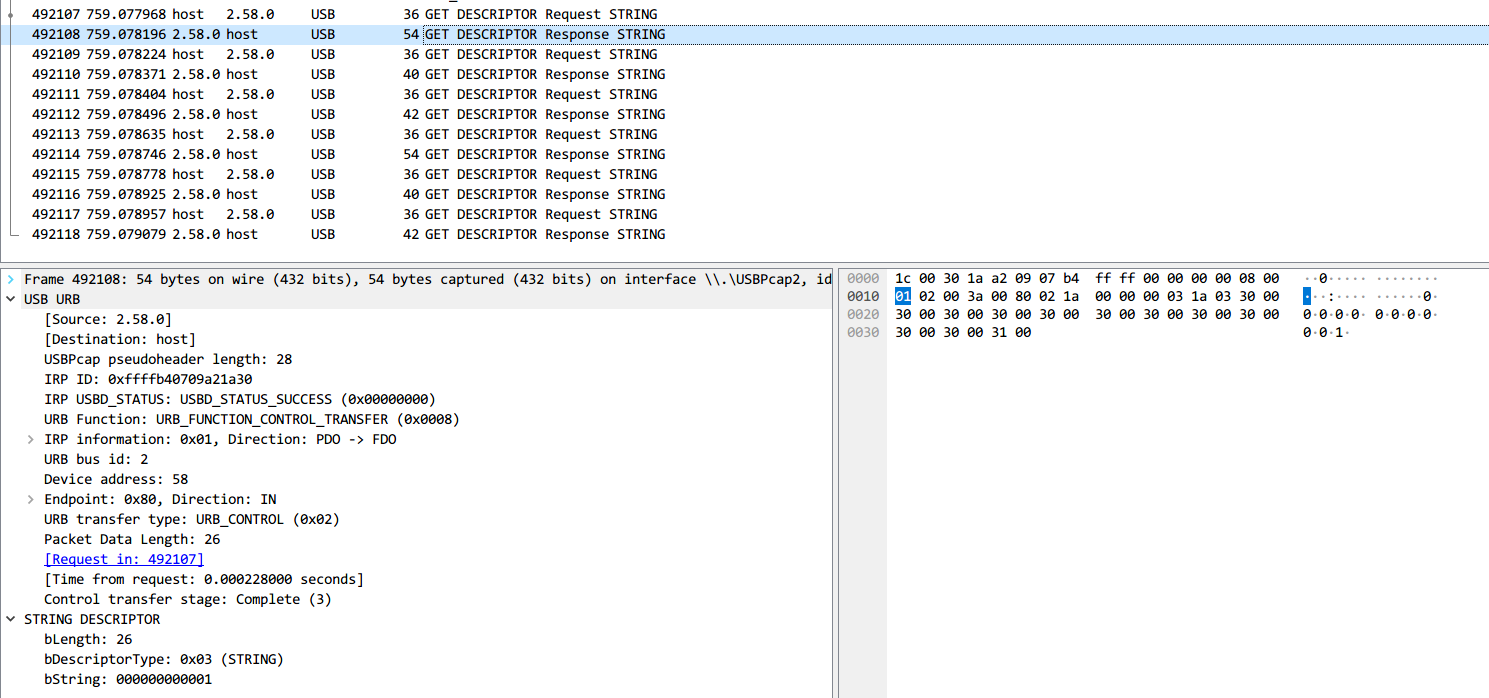
Task: Collapse the STRING DESCRIPTOR subtree
Action: (12, 619)
